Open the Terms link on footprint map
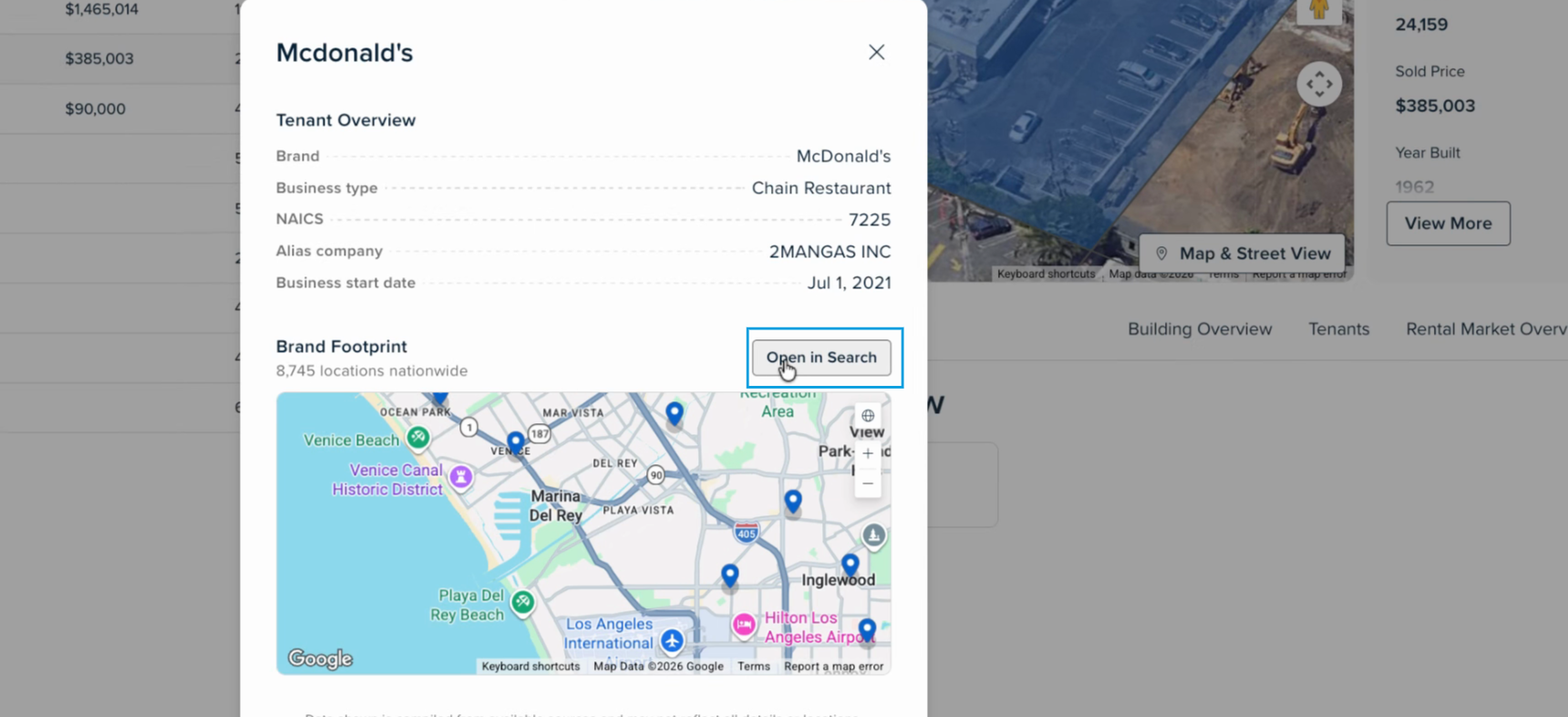 coord(753,667)
